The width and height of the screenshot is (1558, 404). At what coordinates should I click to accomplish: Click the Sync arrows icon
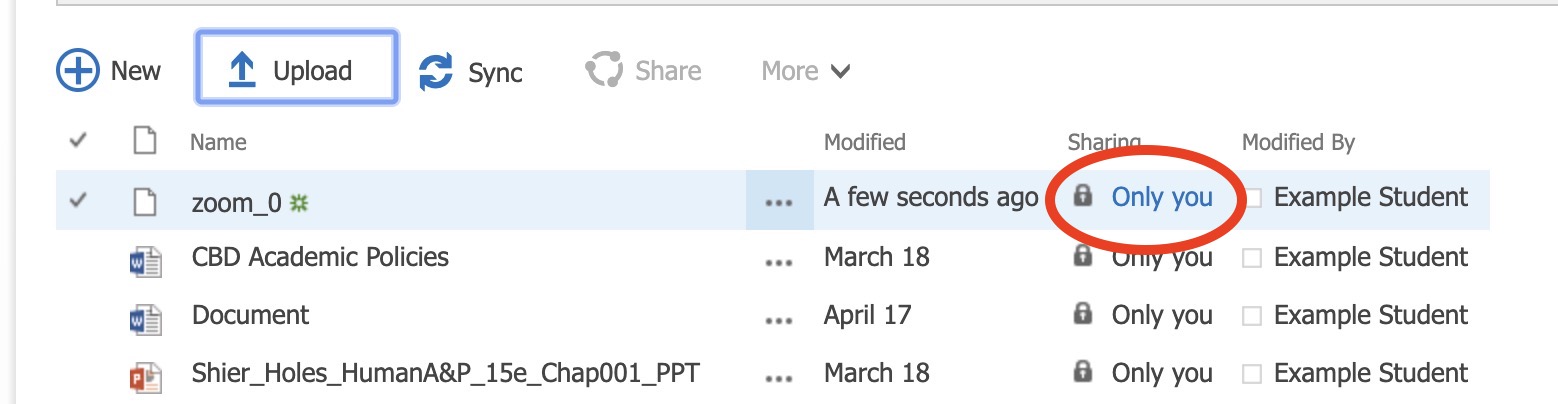tap(435, 72)
